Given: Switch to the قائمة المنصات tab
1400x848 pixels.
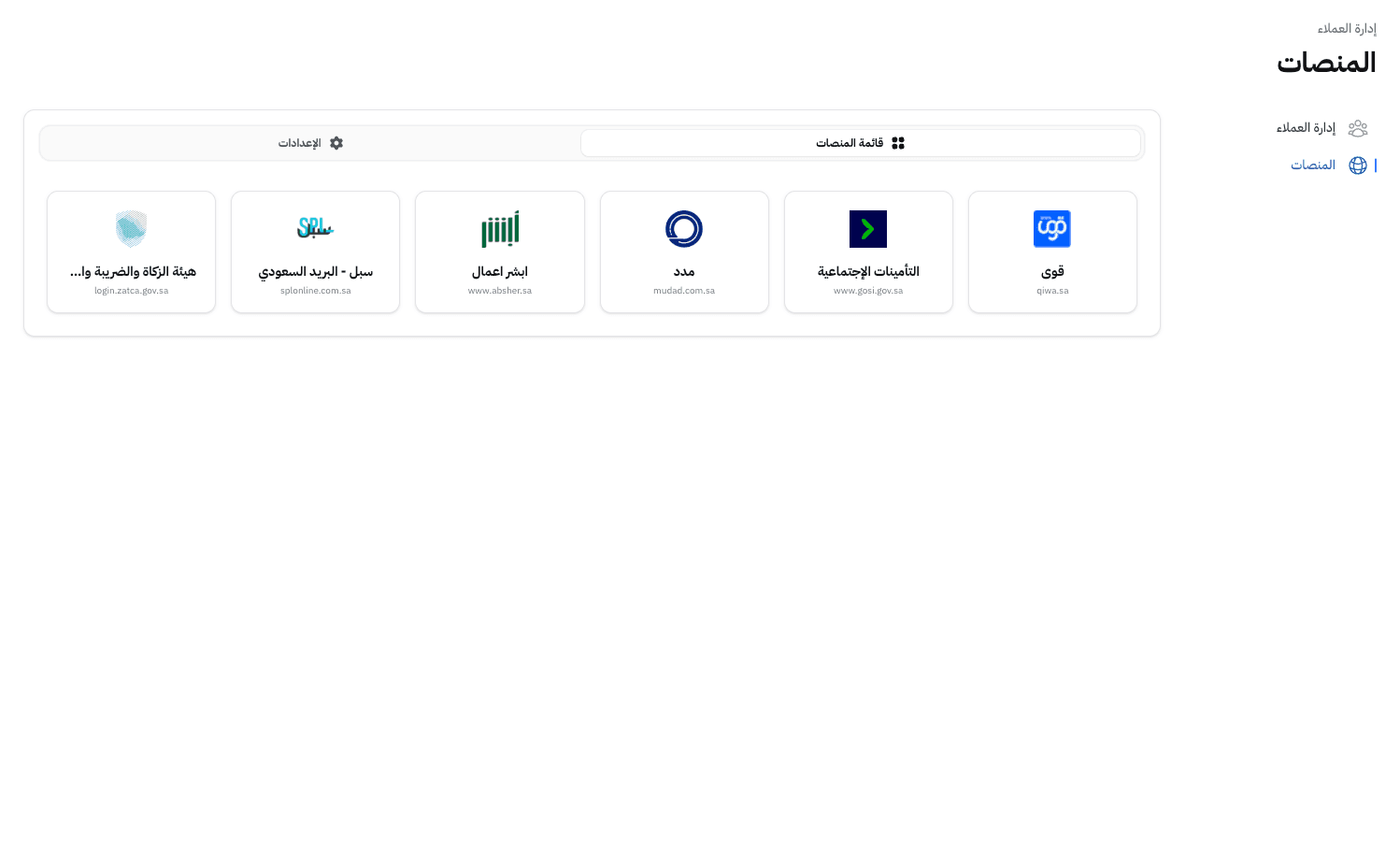Looking at the screenshot, I should coord(861,143).
